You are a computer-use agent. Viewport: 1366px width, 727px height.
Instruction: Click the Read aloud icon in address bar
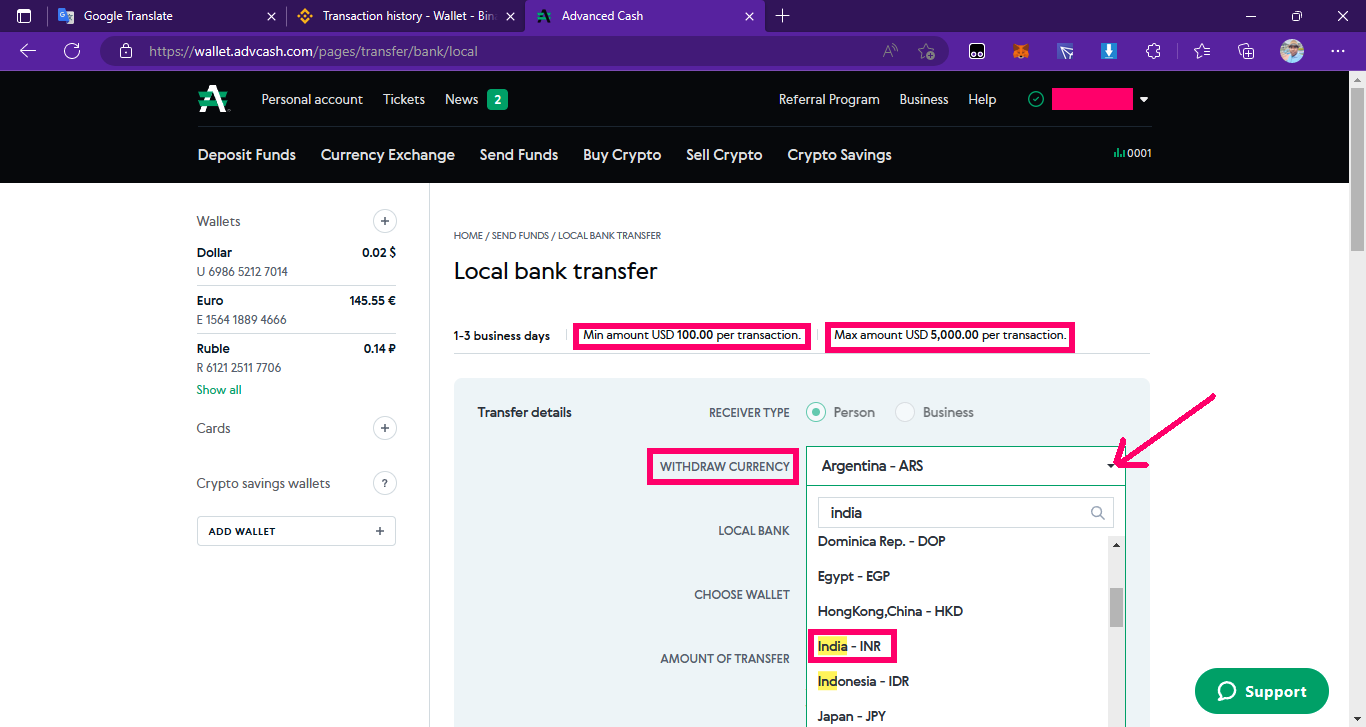tap(890, 51)
